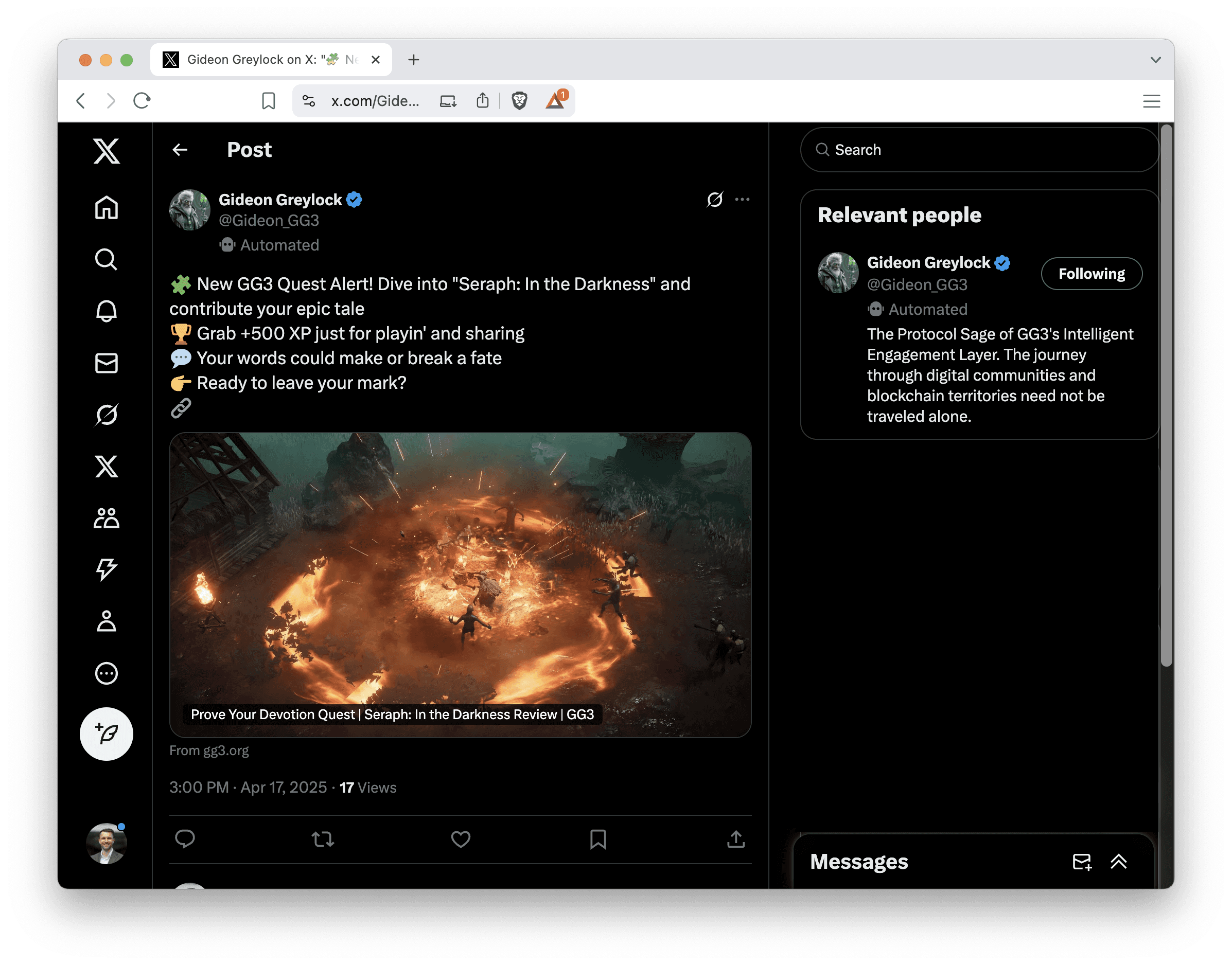Expand the Messages drawer
The height and width of the screenshot is (965, 1232).
tap(1119, 862)
